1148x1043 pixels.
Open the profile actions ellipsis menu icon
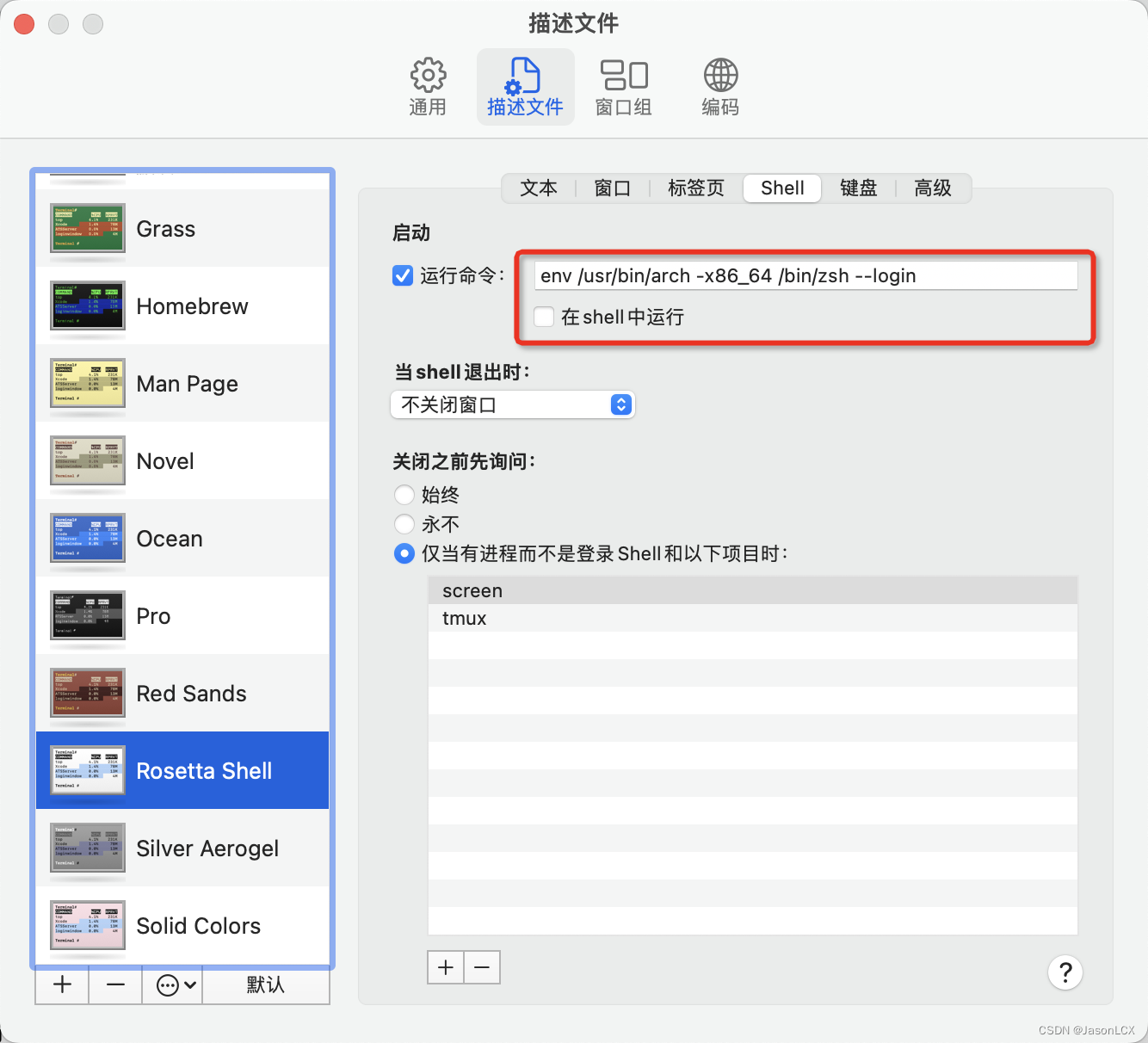(171, 984)
